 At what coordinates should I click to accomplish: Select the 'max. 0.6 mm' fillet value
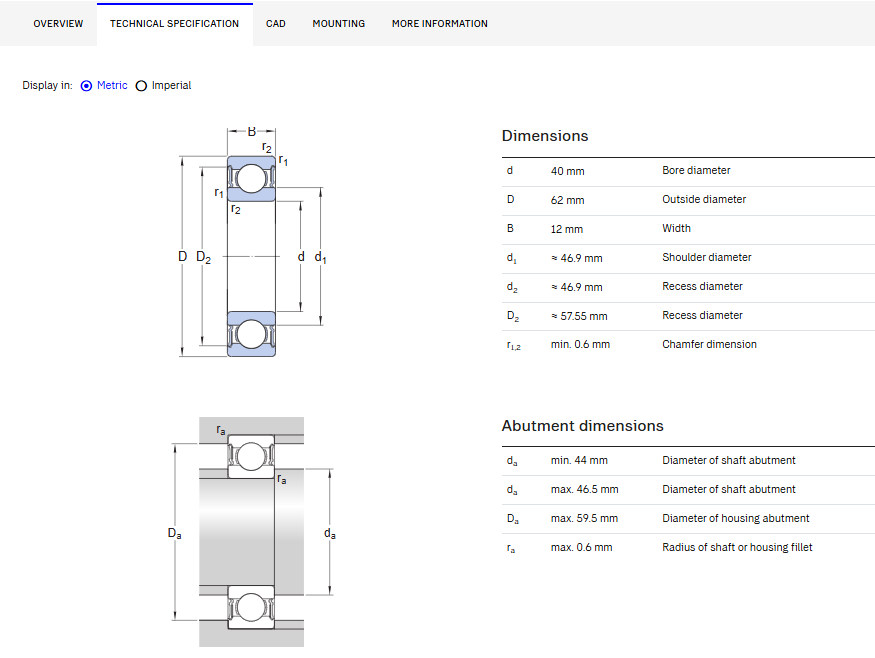pos(581,547)
